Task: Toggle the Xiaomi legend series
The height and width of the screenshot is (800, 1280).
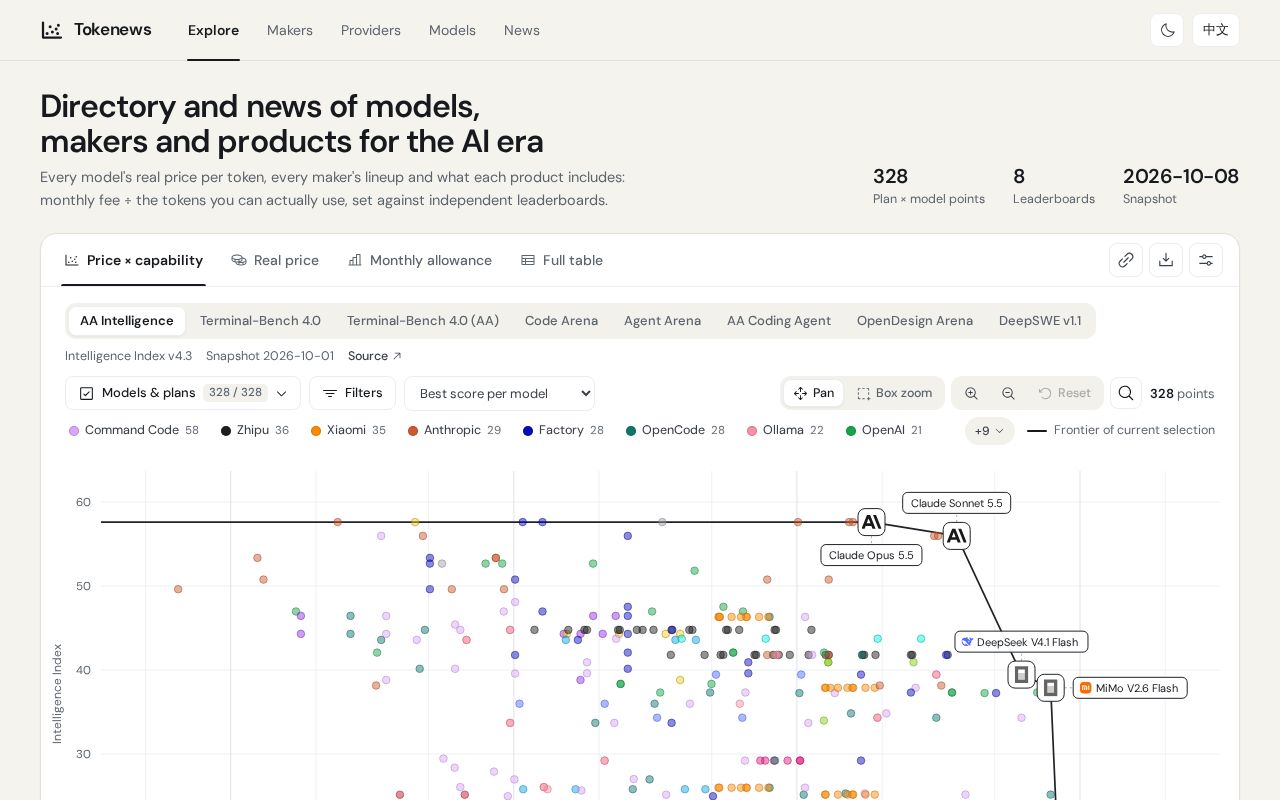Action: [348, 430]
